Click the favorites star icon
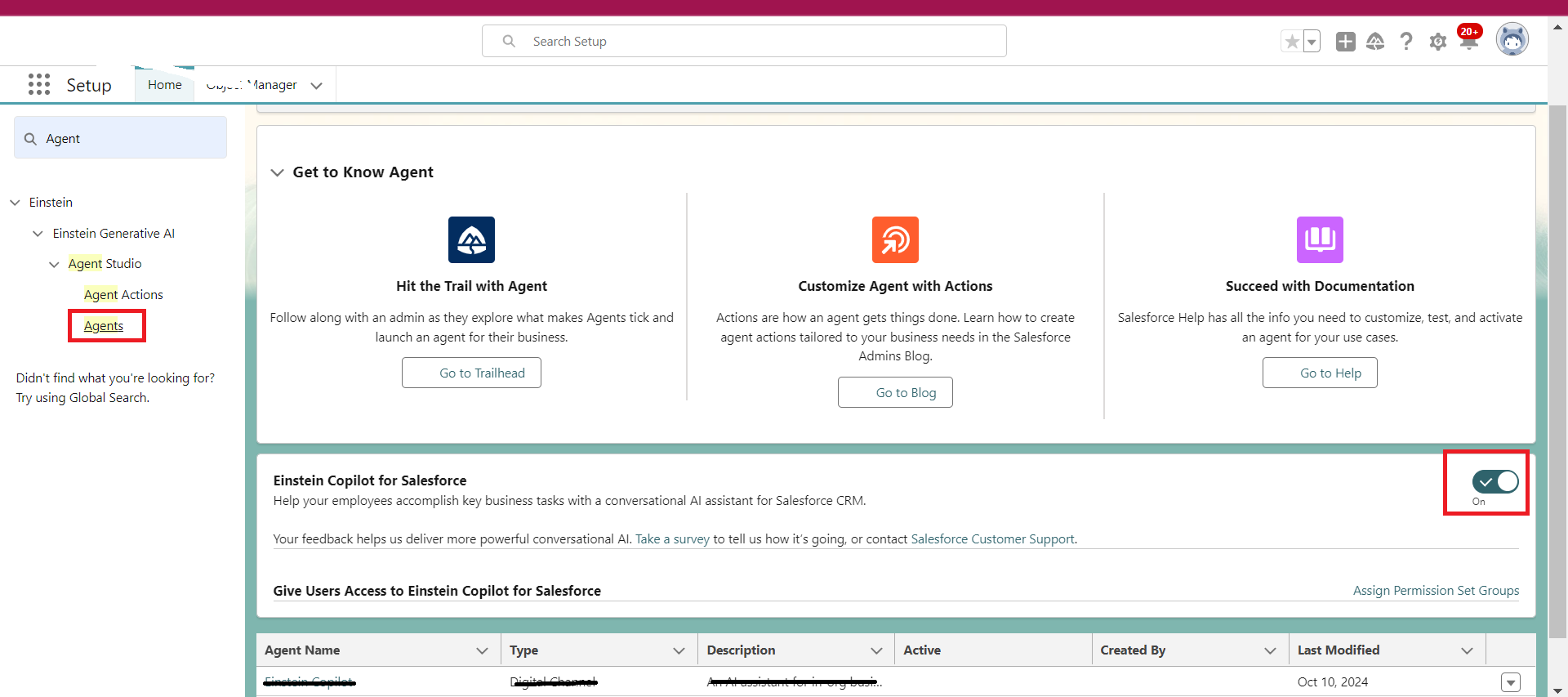The height and width of the screenshot is (697, 1568). [x=1292, y=42]
